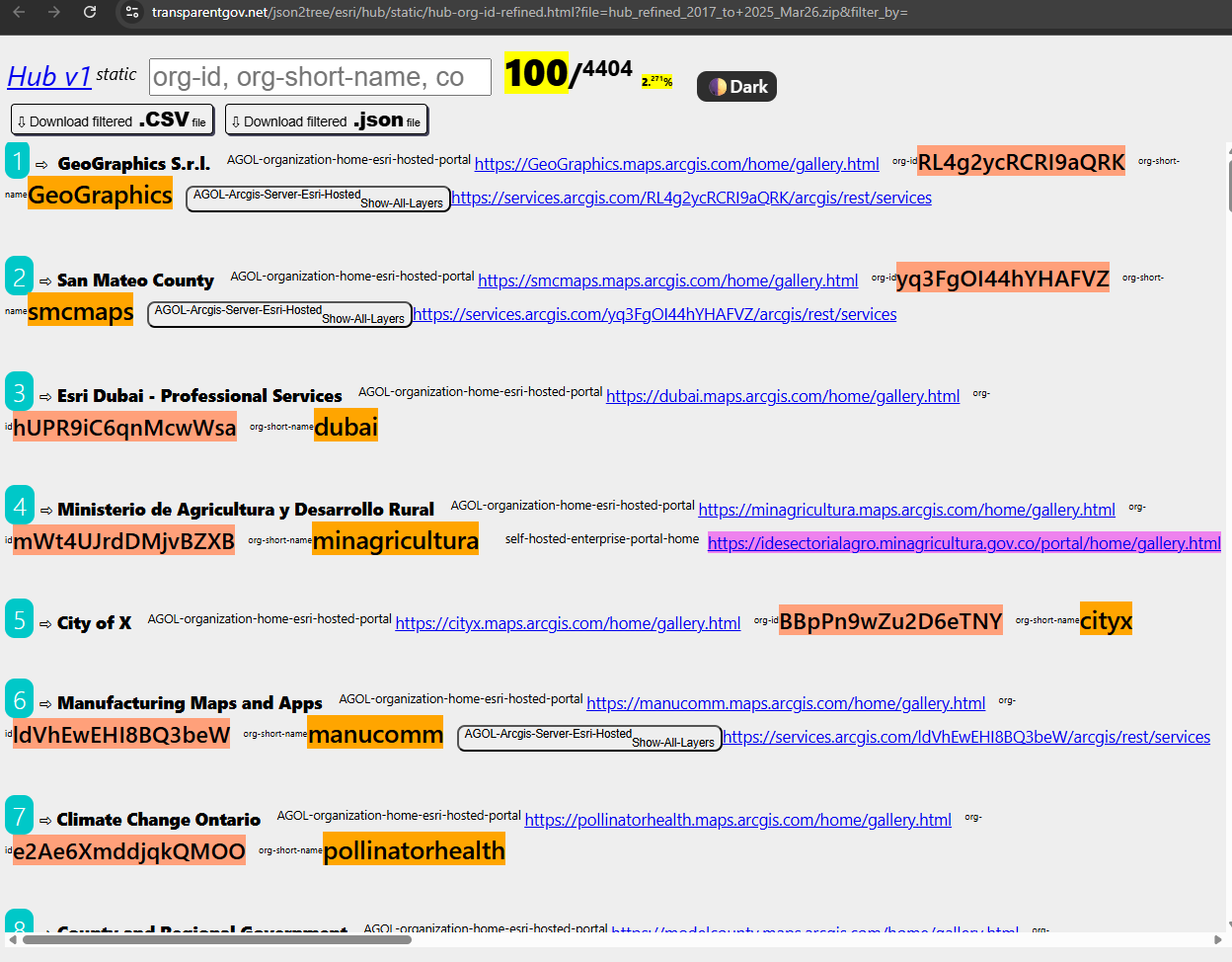Open the pollinatorhealth.maps.arcgis.com gallery link

738,820
